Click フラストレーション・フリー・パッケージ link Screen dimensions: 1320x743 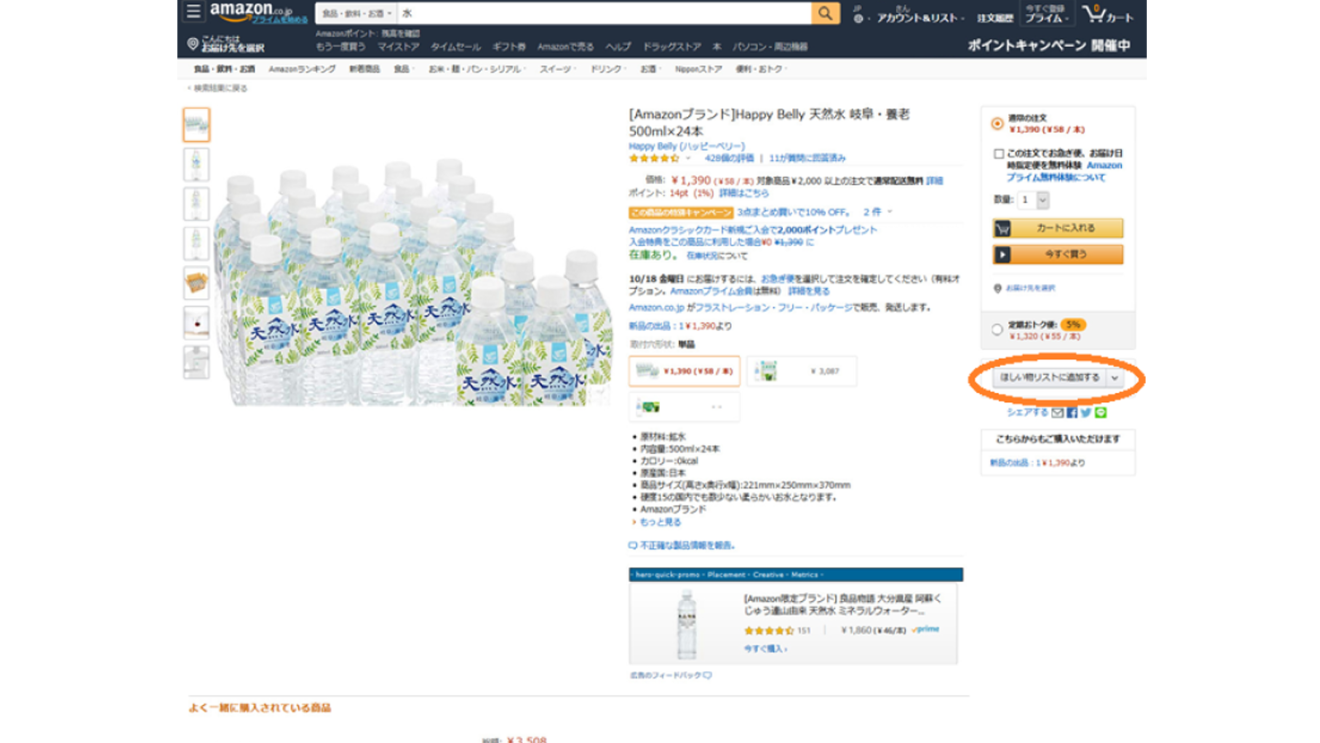pos(775,308)
